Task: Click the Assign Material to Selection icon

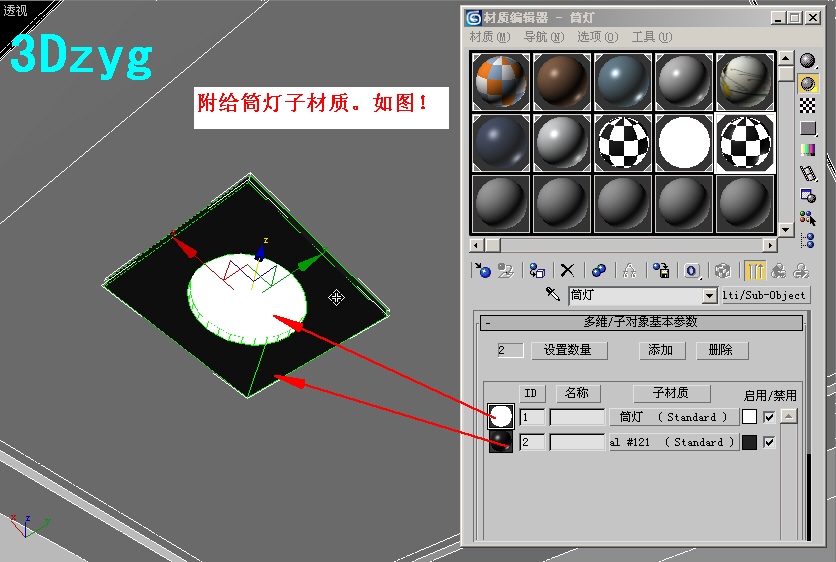Action: click(x=537, y=270)
